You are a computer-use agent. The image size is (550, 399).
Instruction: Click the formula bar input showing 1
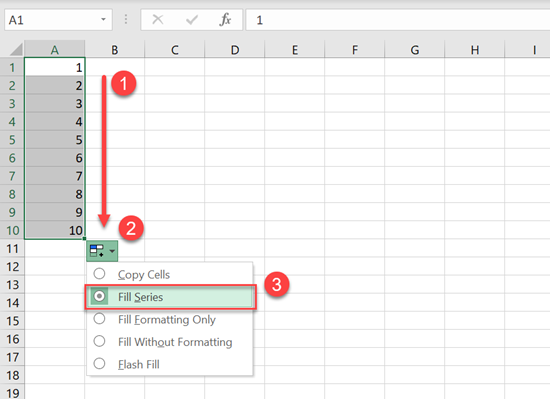pos(398,20)
